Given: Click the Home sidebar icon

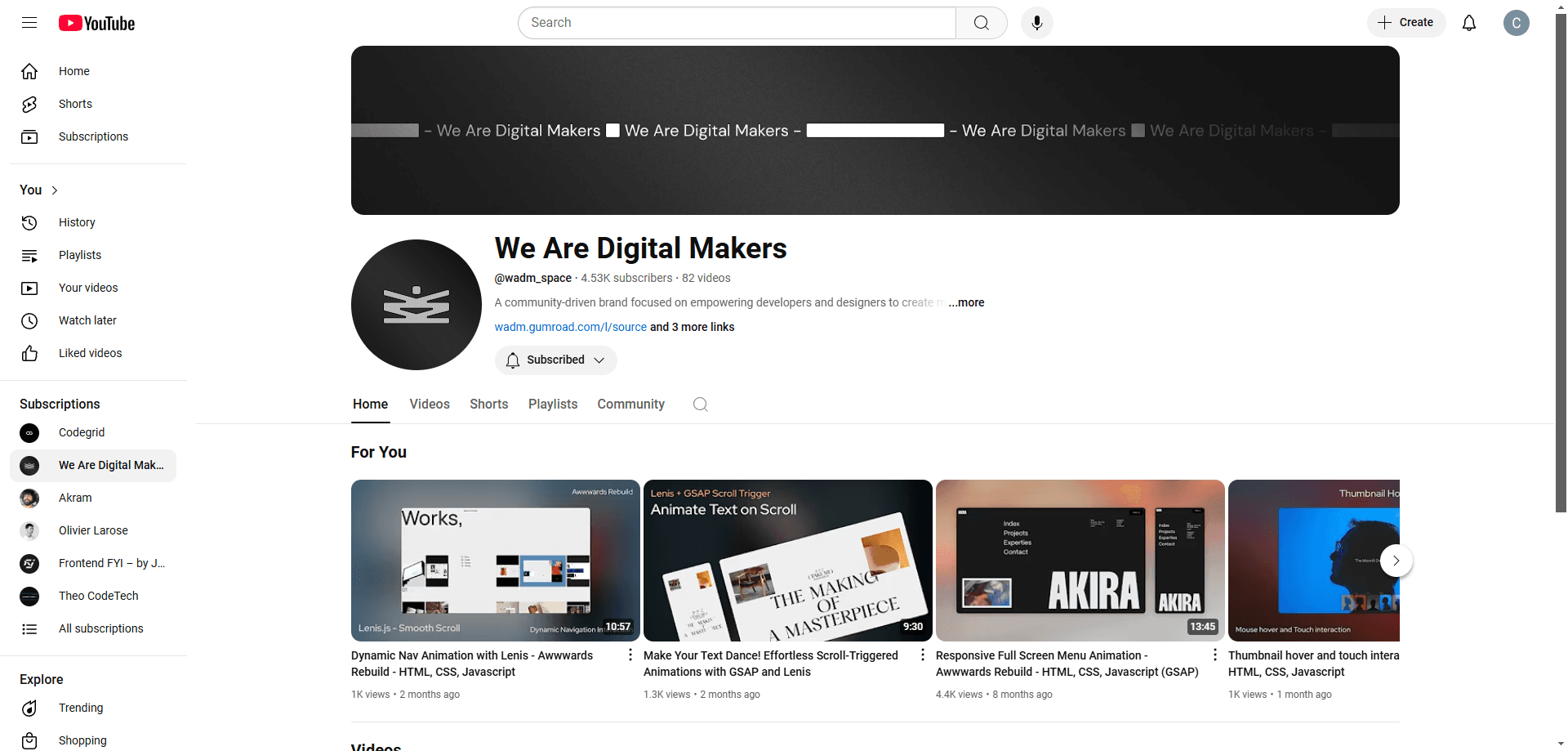Looking at the screenshot, I should click(29, 71).
